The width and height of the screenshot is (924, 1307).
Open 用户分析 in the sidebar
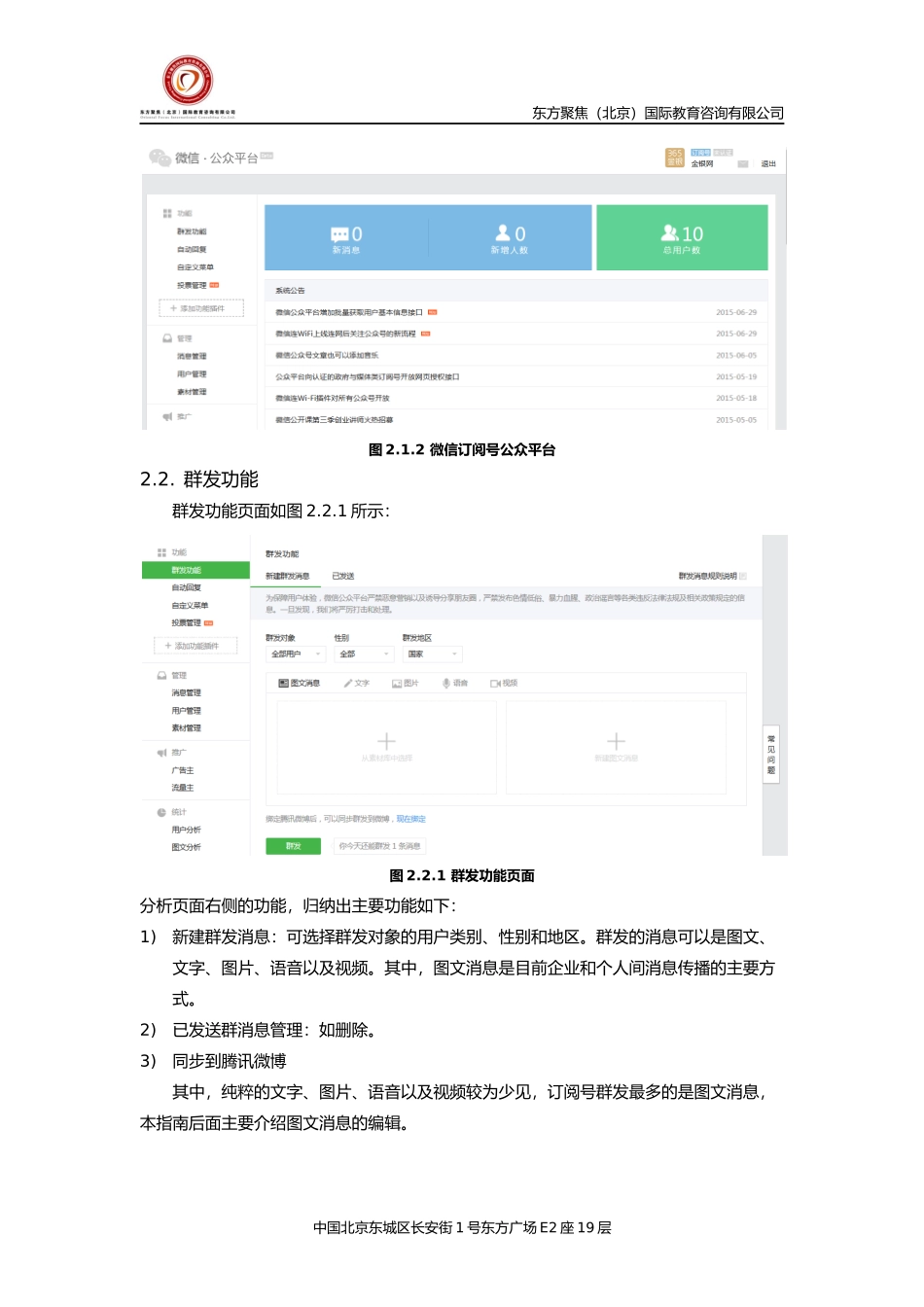(187, 830)
